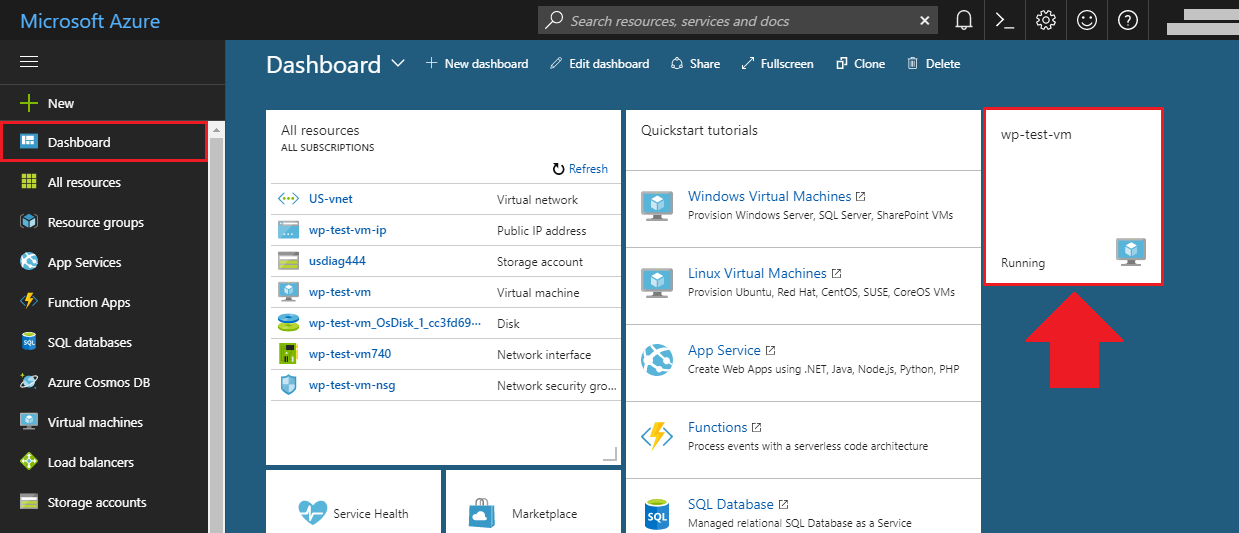
Task: Click the Load balancers diamond icon
Action: [29, 462]
